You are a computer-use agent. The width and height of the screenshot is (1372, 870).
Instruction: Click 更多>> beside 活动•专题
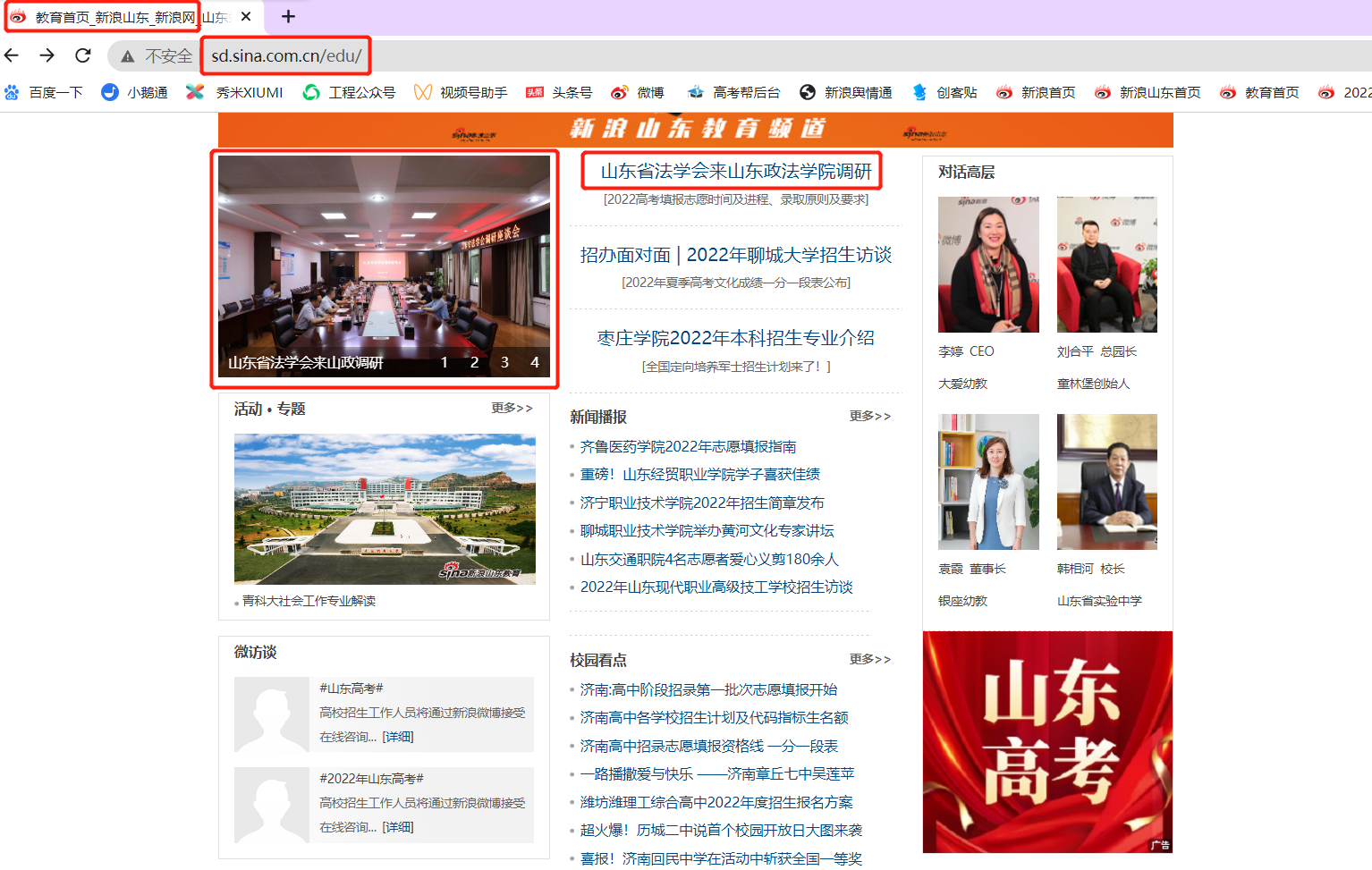coord(512,408)
